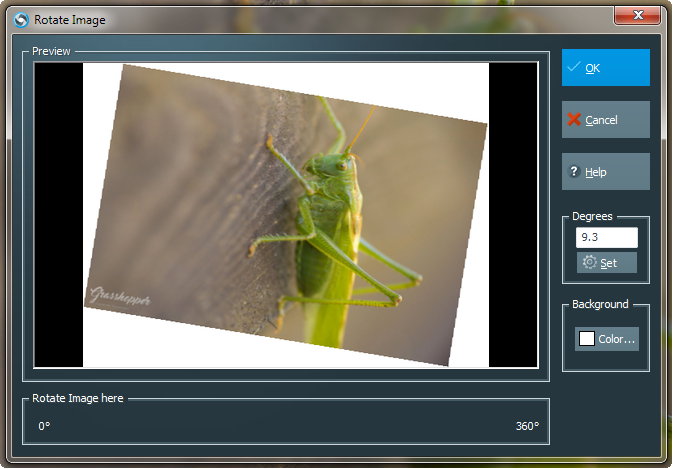Click the red X Cancel icon

pos(574,120)
